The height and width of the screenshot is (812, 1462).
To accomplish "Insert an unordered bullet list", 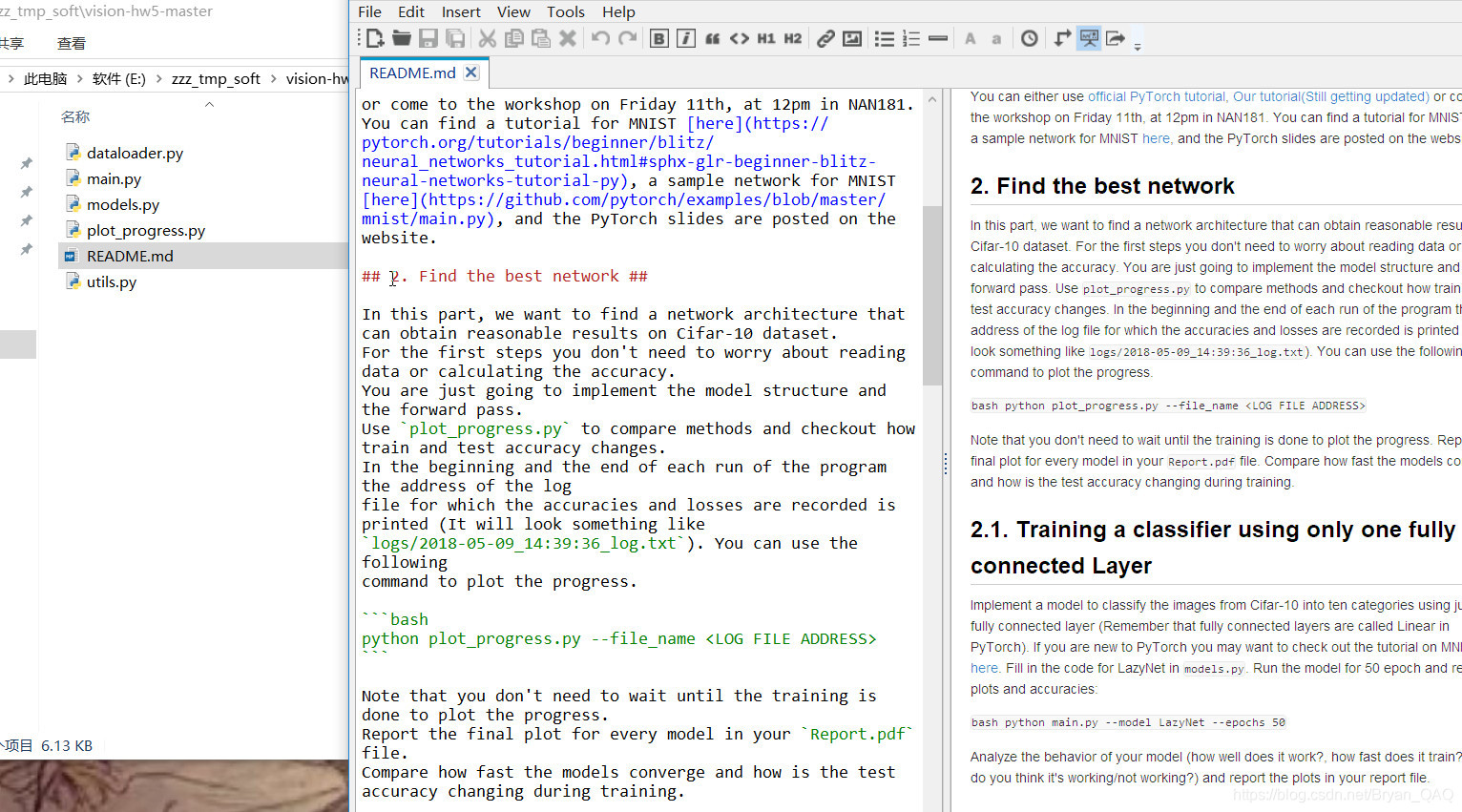I will [x=885, y=38].
